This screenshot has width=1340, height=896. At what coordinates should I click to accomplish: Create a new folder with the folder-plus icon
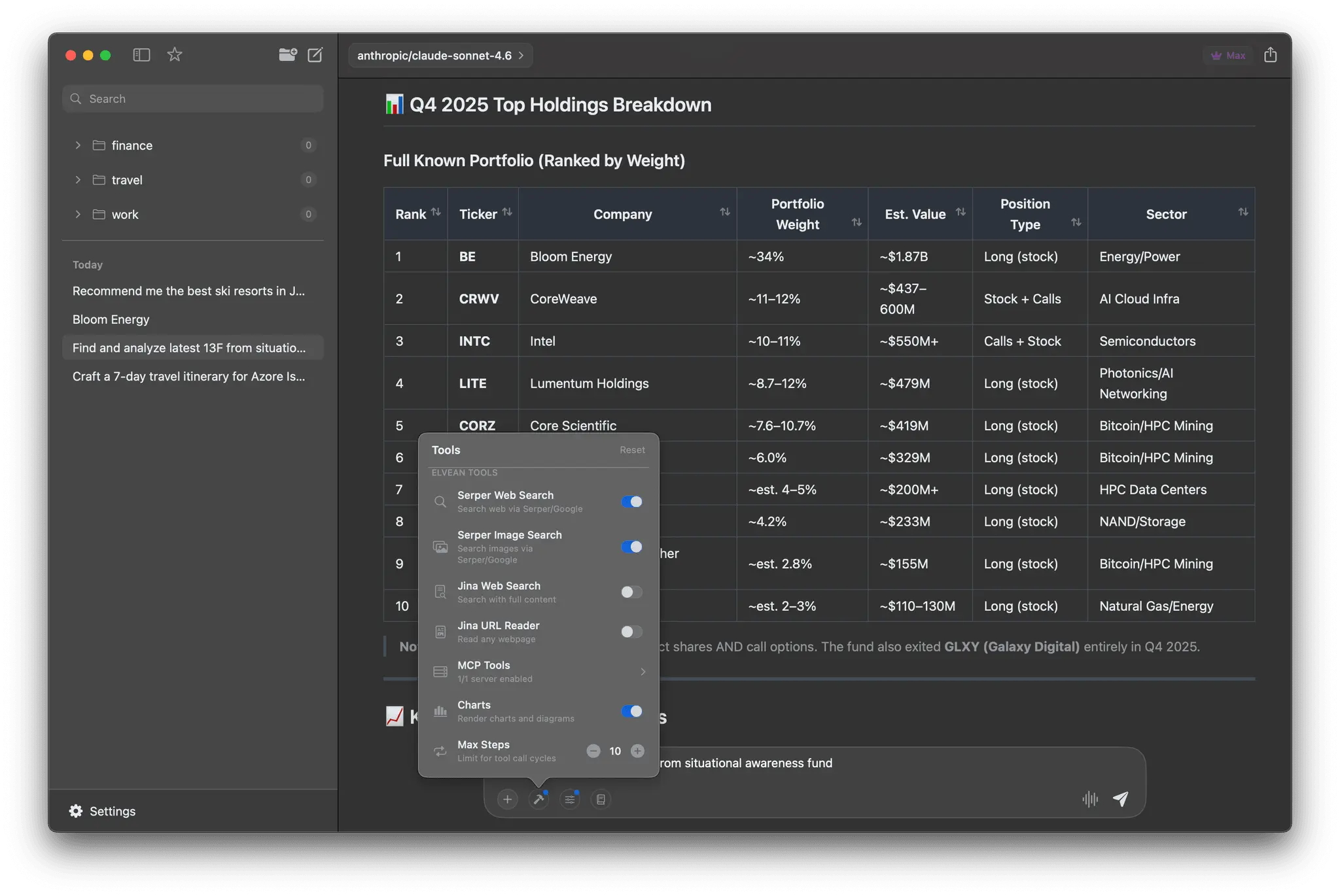click(288, 55)
